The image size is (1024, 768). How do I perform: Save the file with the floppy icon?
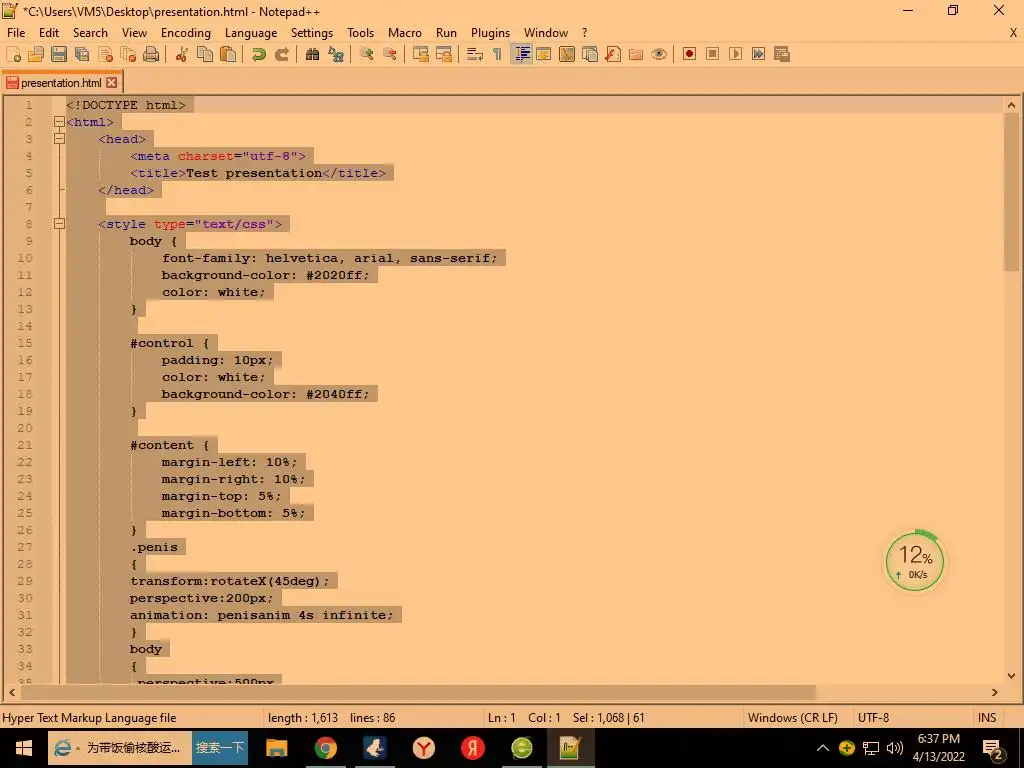(59, 54)
